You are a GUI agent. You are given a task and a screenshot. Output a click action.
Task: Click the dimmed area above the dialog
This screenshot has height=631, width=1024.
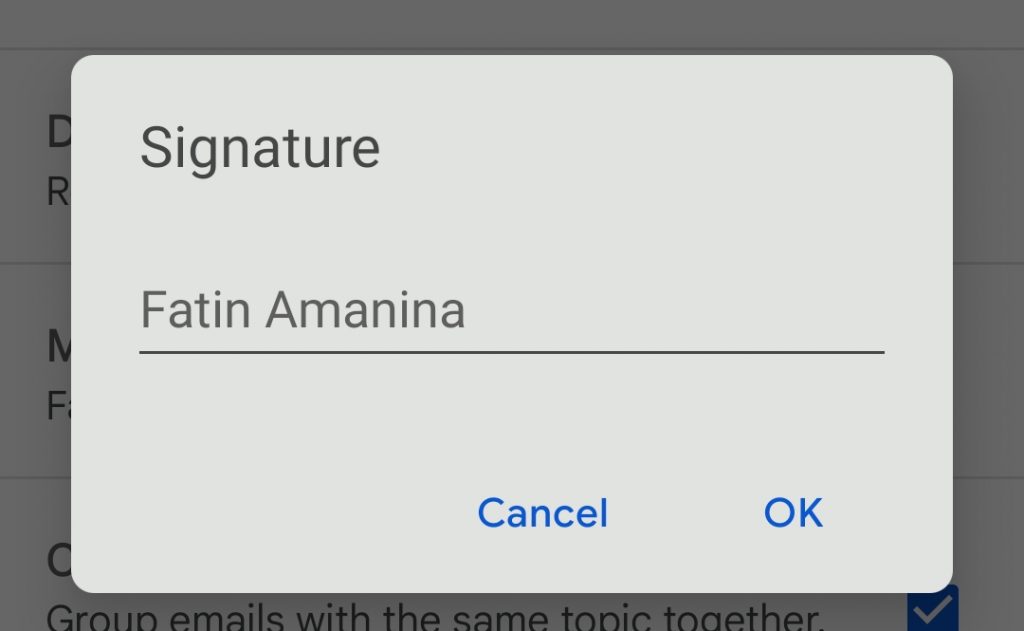click(511, 26)
